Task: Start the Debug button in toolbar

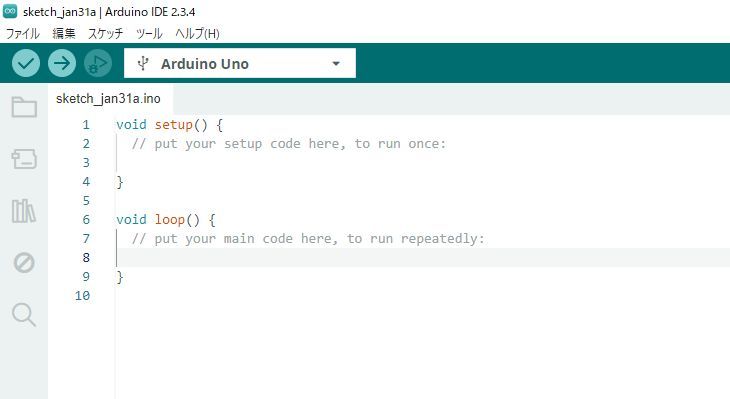Action: pyautogui.click(x=98, y=63)
